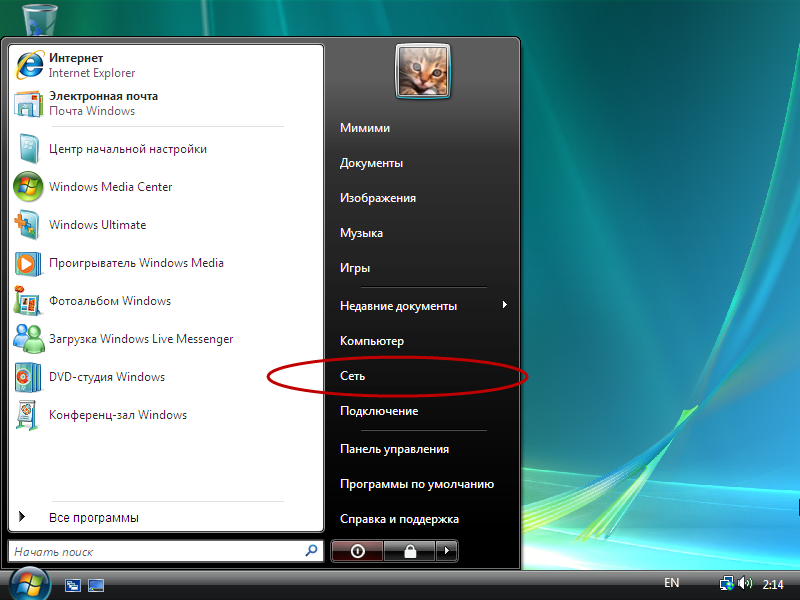Launch the Конференц-зал Windows icon

tap(27, 415)
